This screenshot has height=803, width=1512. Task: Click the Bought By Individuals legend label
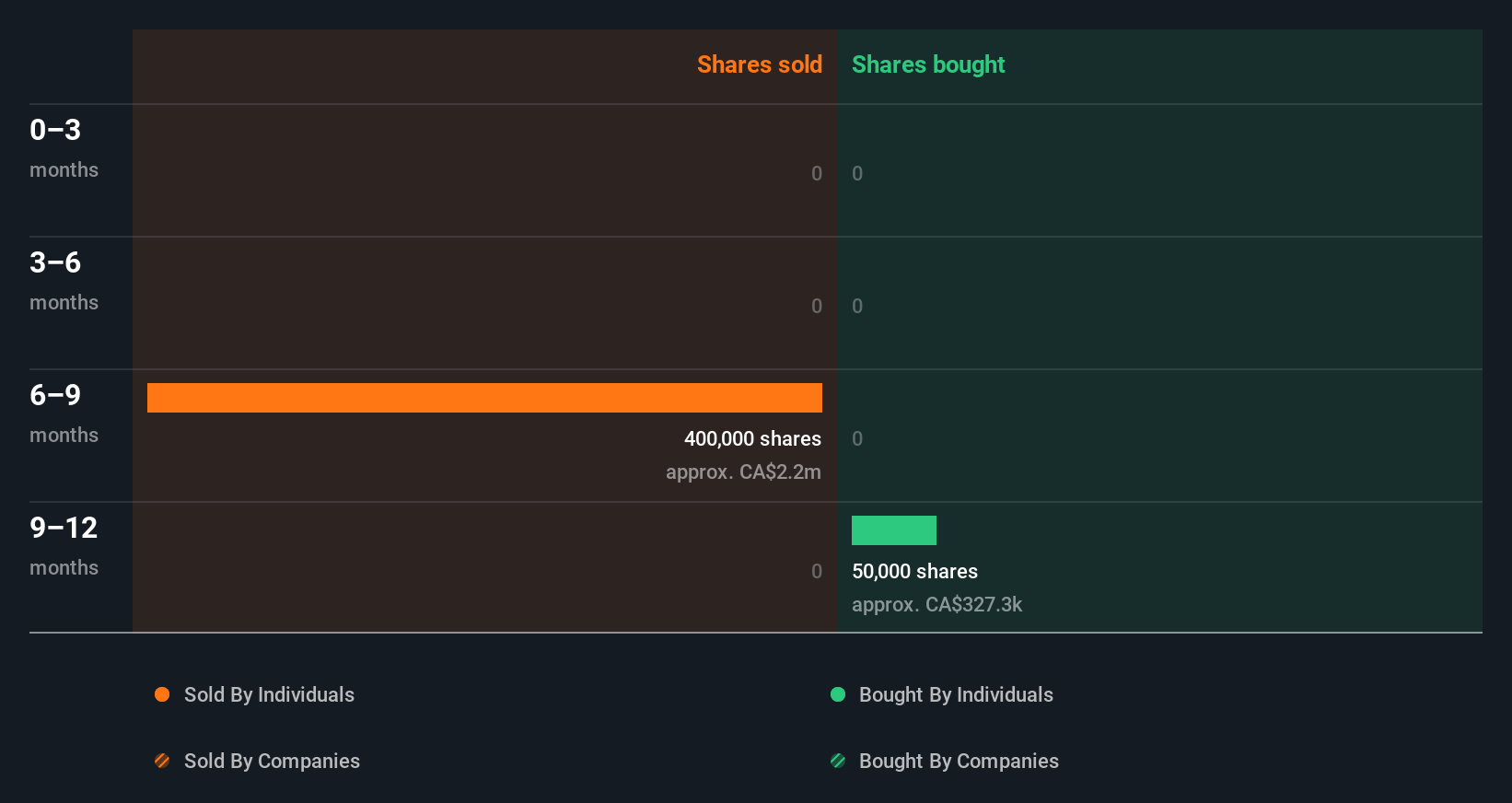(x=956, y=695)
